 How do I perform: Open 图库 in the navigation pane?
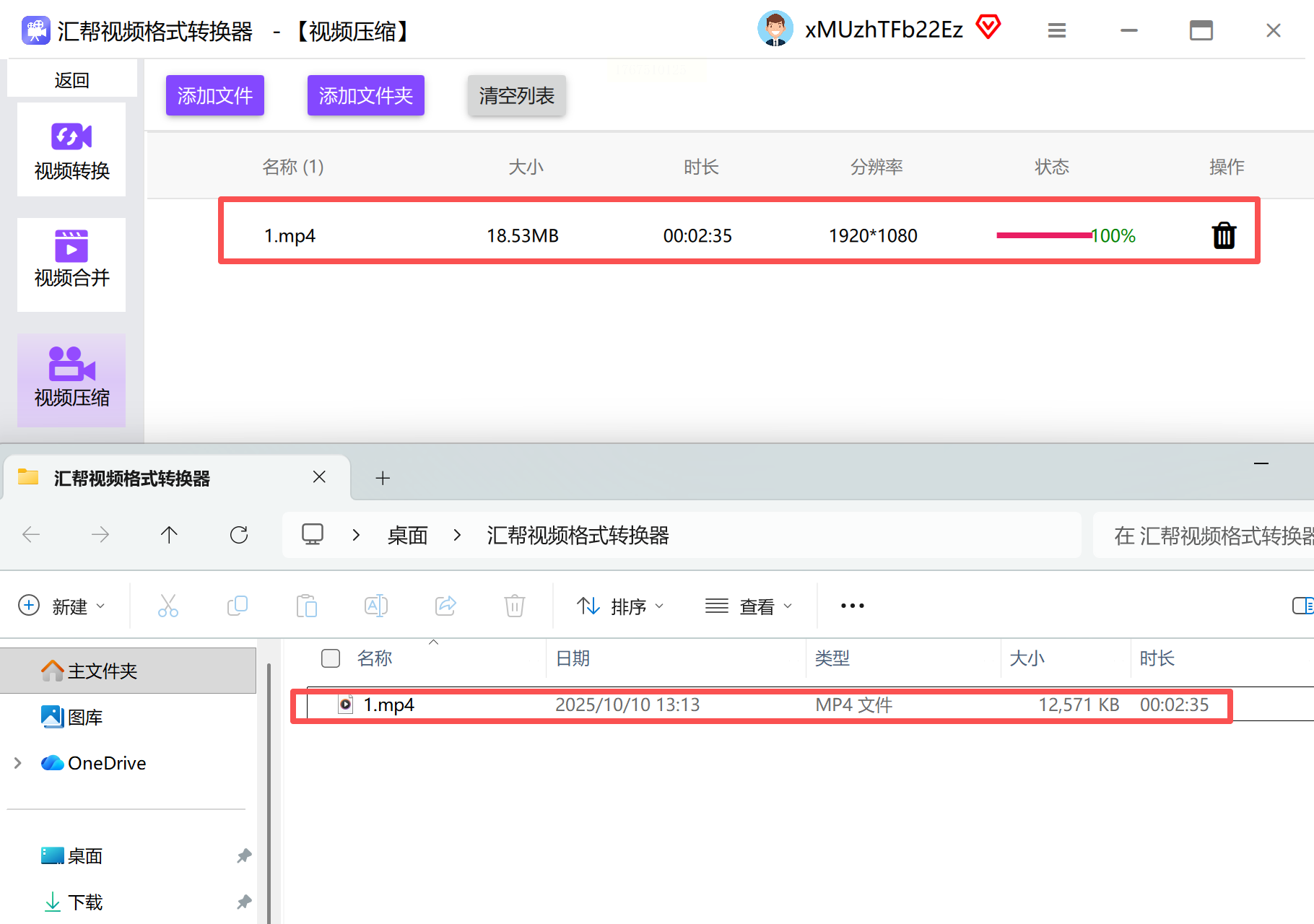pos(72,717)
